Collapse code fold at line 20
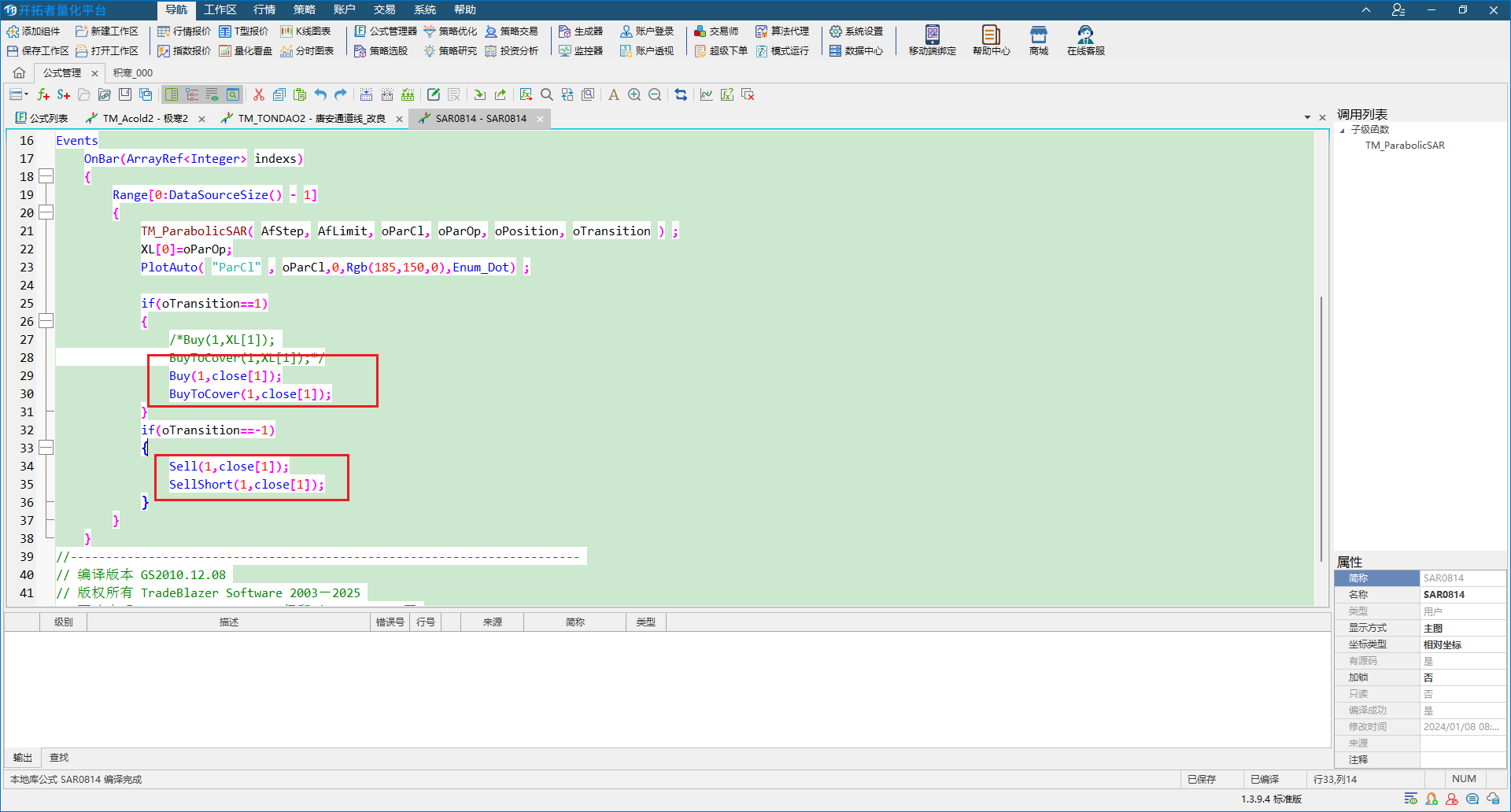The image size is (1511, 812). (x=46, y=212)
